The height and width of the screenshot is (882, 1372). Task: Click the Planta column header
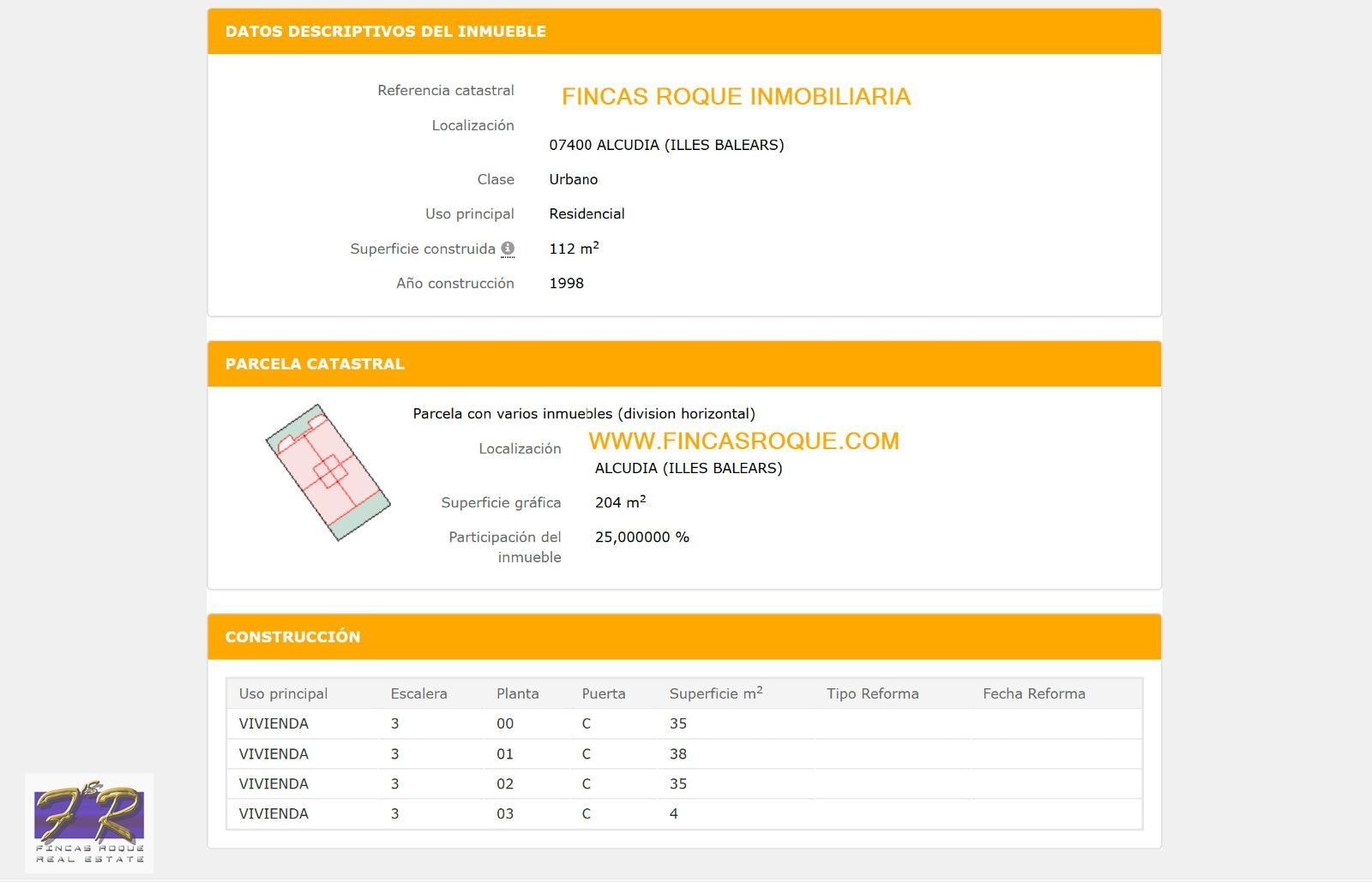(x=518, y=693)
